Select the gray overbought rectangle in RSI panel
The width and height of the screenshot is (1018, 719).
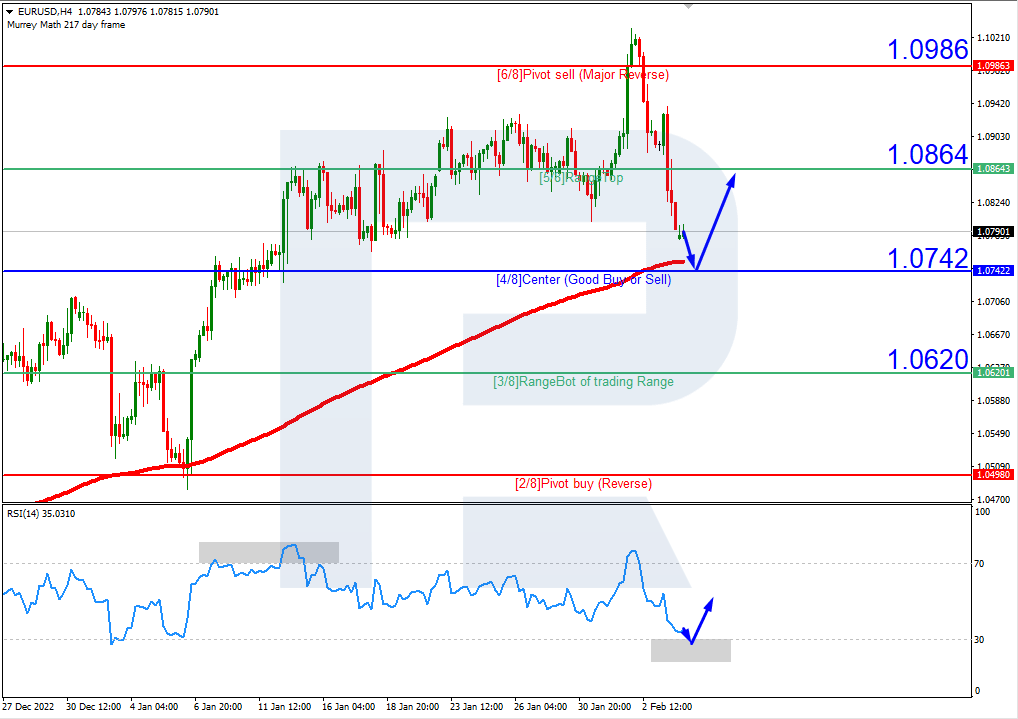pos(269,551)
